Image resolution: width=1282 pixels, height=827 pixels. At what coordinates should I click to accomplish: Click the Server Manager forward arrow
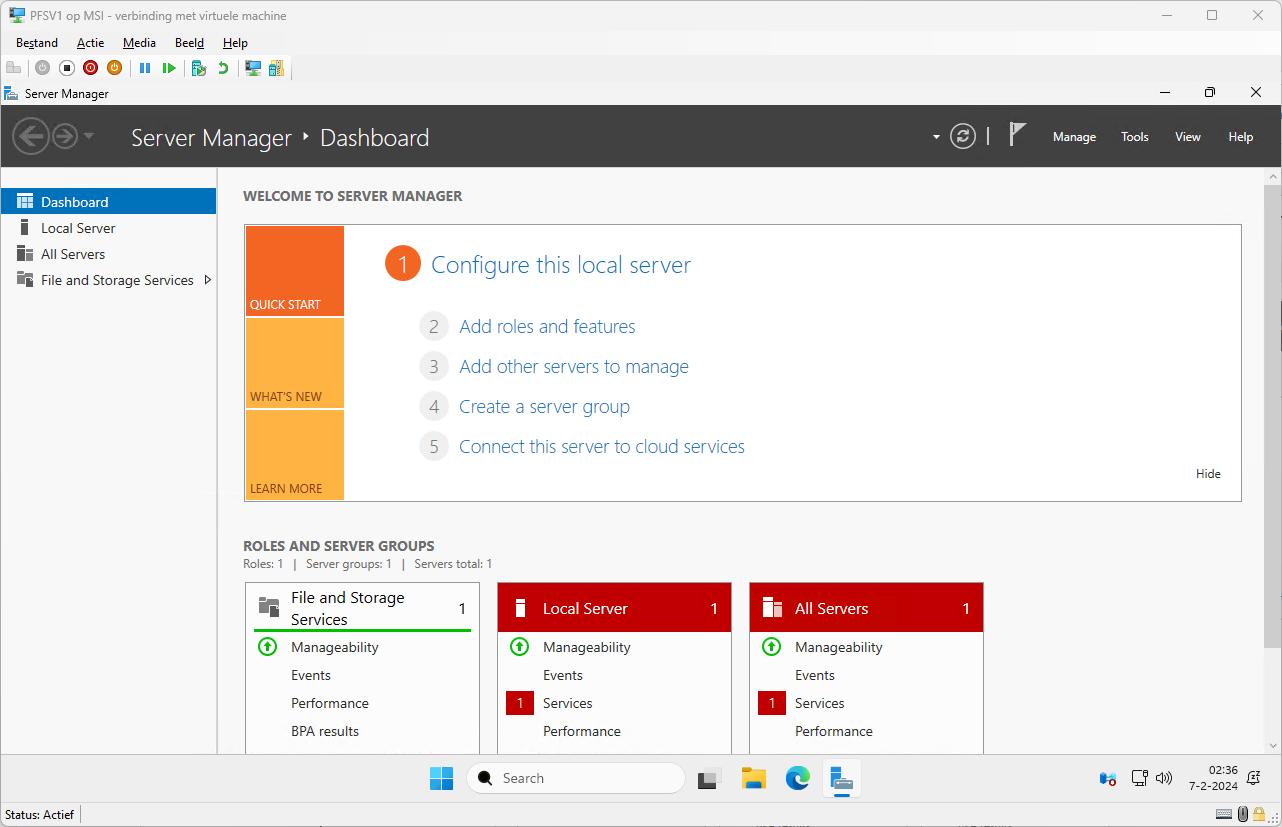(x=65, y=136)
